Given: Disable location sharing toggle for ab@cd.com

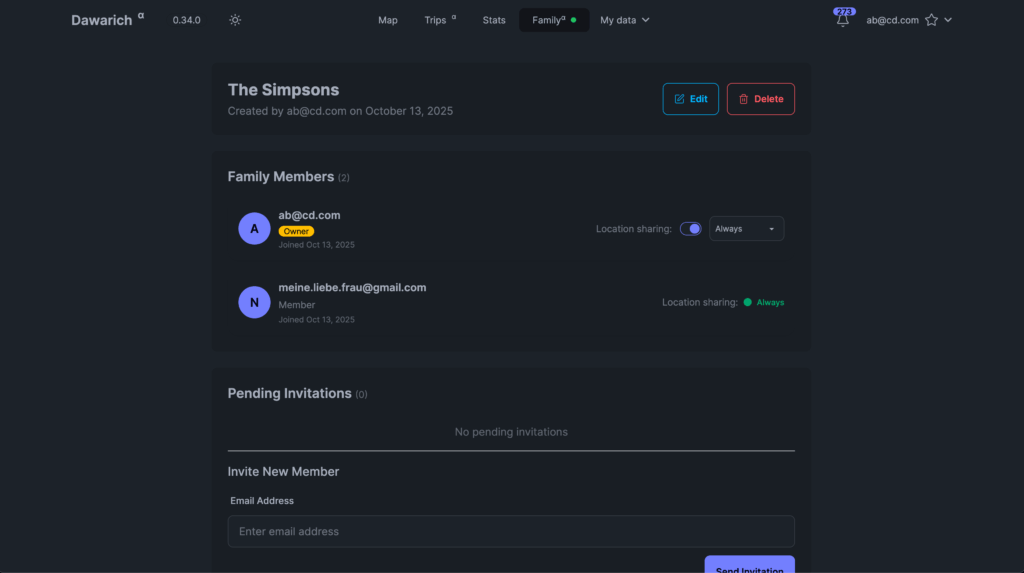Looking at the screenshot, I should coord(690,229).
